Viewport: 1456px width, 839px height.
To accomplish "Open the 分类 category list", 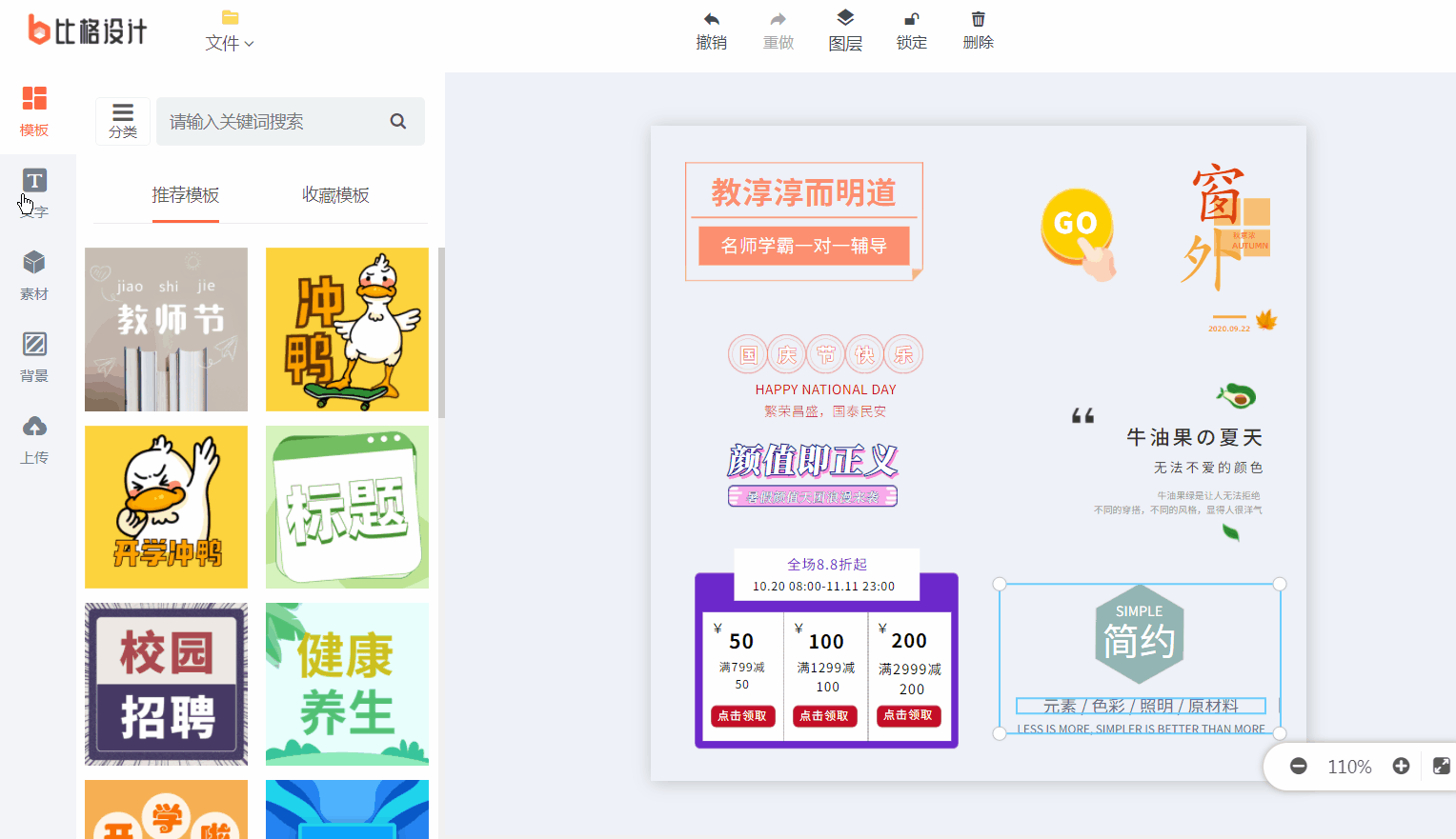I will (x=123, y=121).
